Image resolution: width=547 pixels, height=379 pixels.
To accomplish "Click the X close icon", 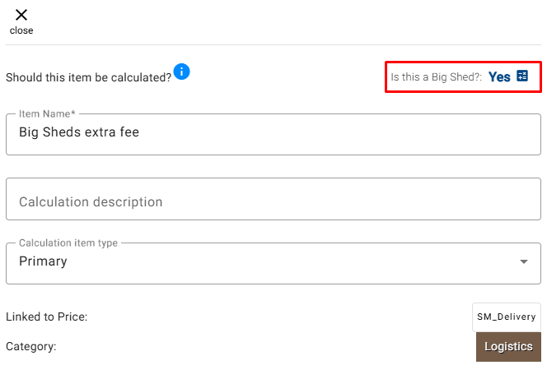I will tap(21, 15).
